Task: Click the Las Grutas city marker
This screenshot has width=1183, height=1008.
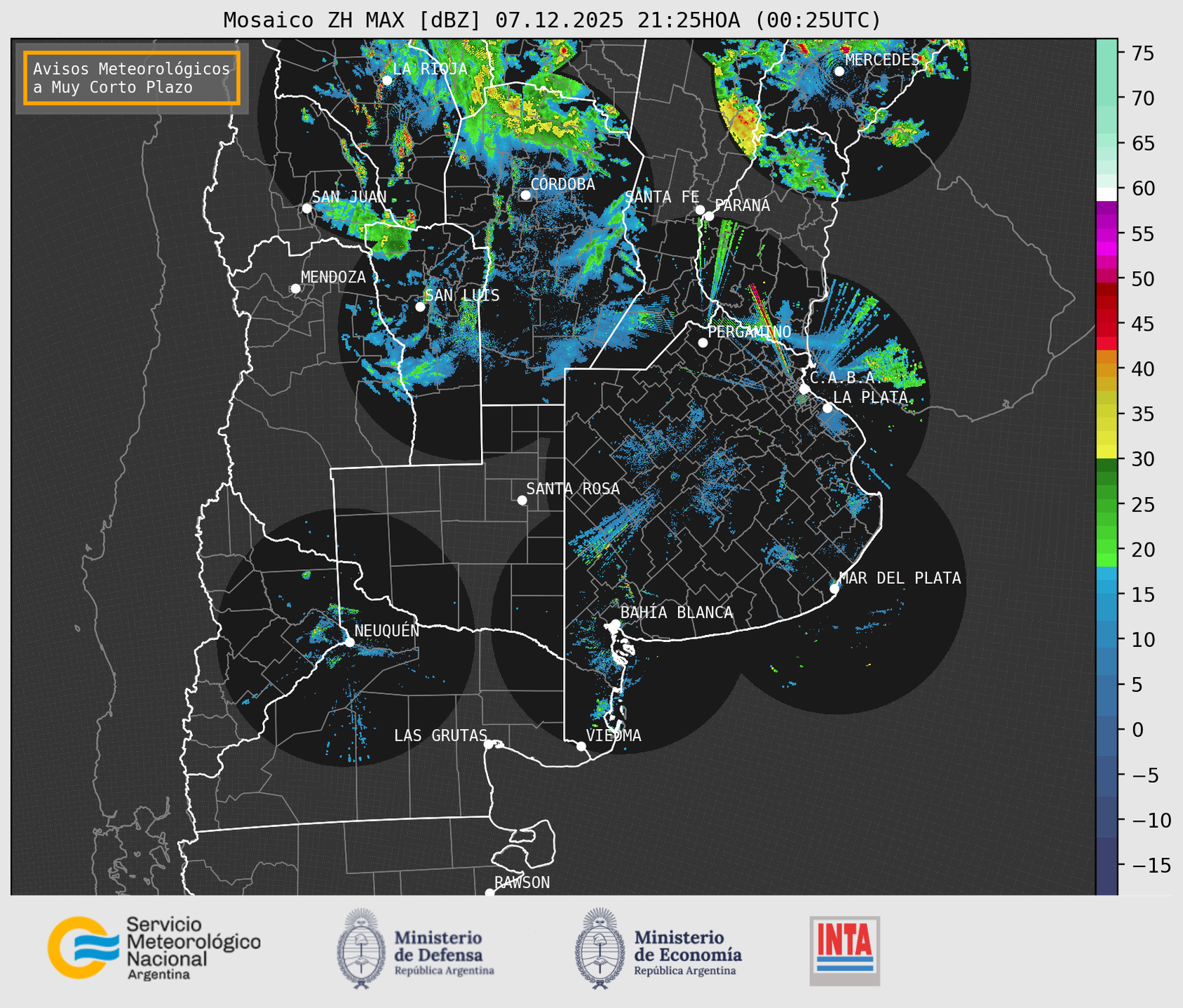Action: [489, 744]
